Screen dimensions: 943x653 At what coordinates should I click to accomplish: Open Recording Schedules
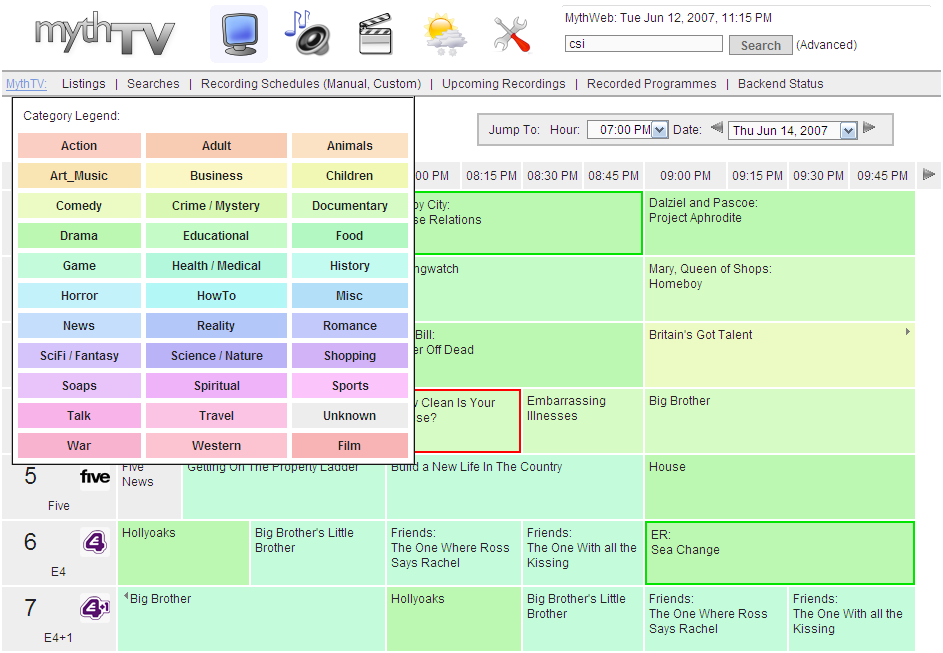[x=260, y=84]
